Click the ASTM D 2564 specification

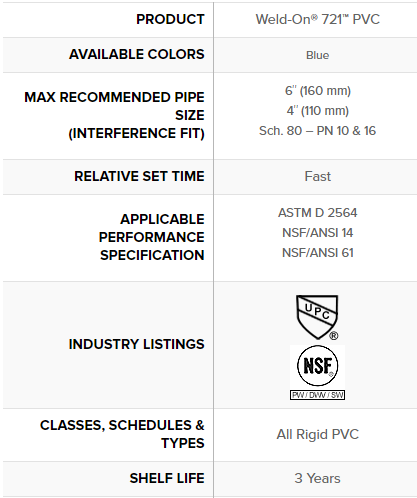pyautogui.click(x=318, y=213)
